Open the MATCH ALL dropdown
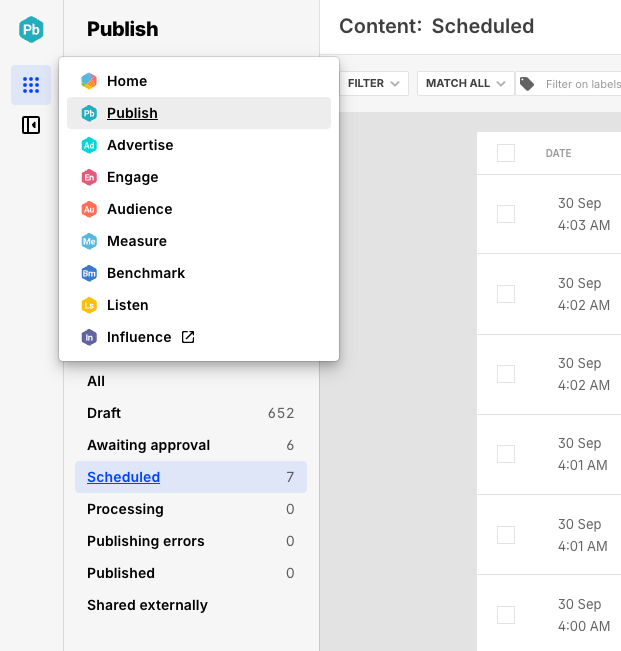This screenshot has width=621, height=651. 466,83
